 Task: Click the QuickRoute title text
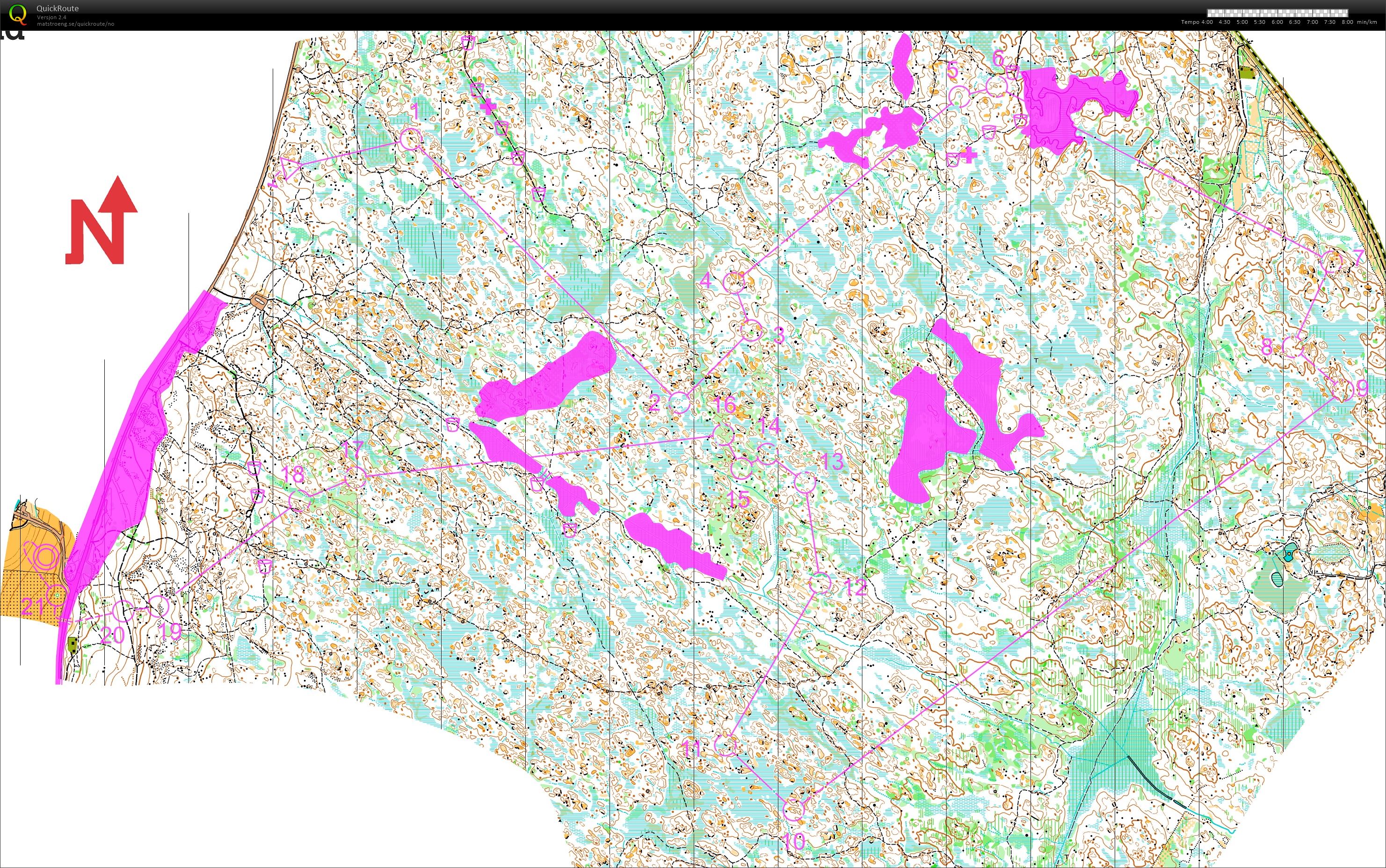pos(58,8)
